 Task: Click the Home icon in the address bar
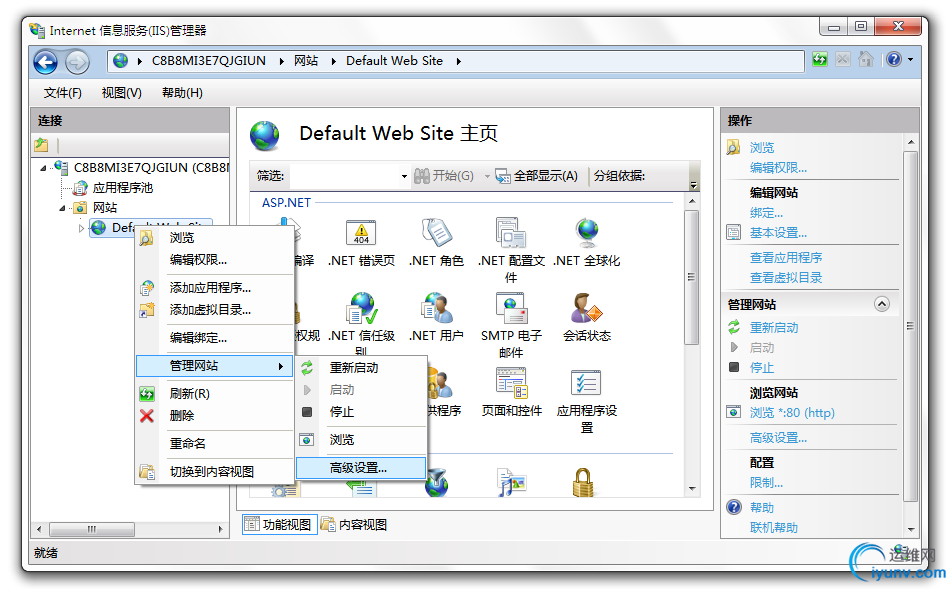coord(866,60)
